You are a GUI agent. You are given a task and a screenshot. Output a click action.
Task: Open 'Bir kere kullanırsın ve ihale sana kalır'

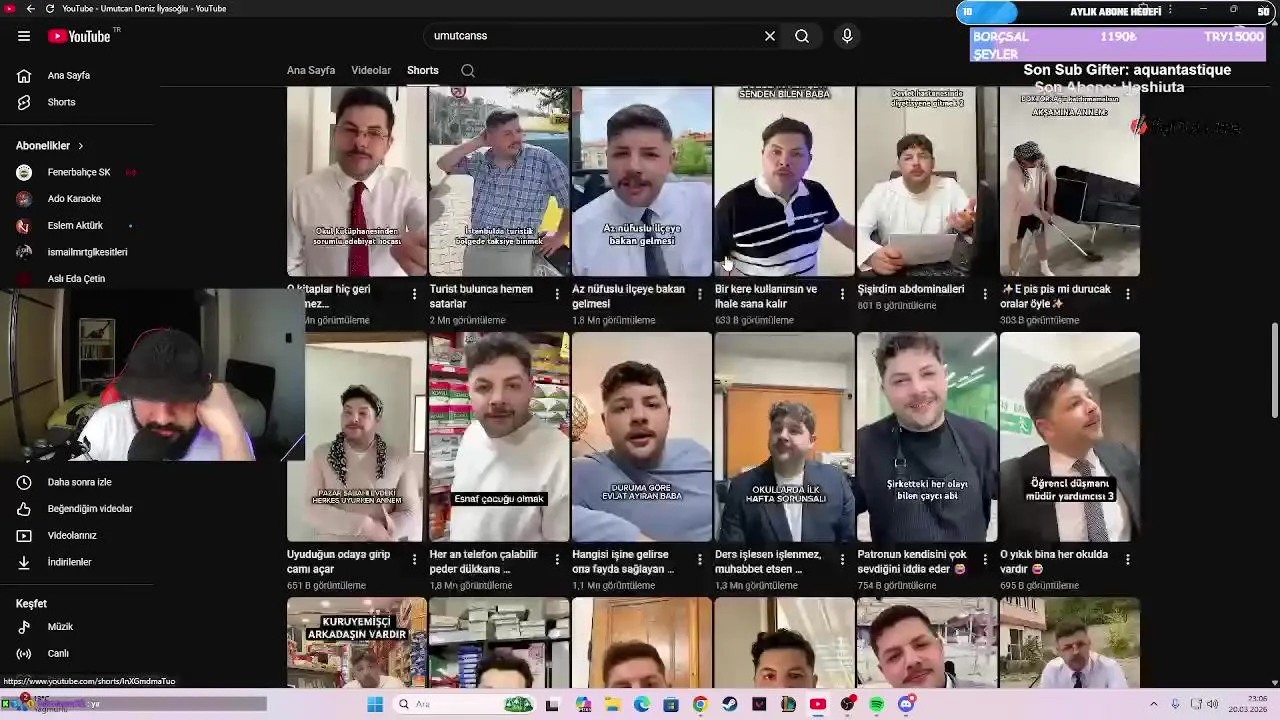click(x=766, y=296)
